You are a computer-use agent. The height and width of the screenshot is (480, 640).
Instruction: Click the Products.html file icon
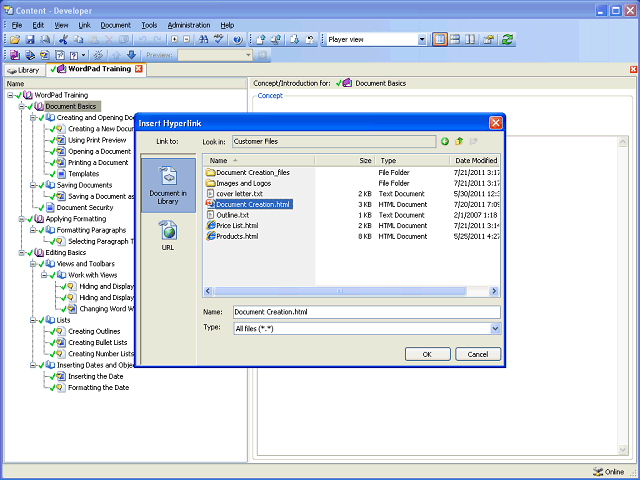click(210, 236)
